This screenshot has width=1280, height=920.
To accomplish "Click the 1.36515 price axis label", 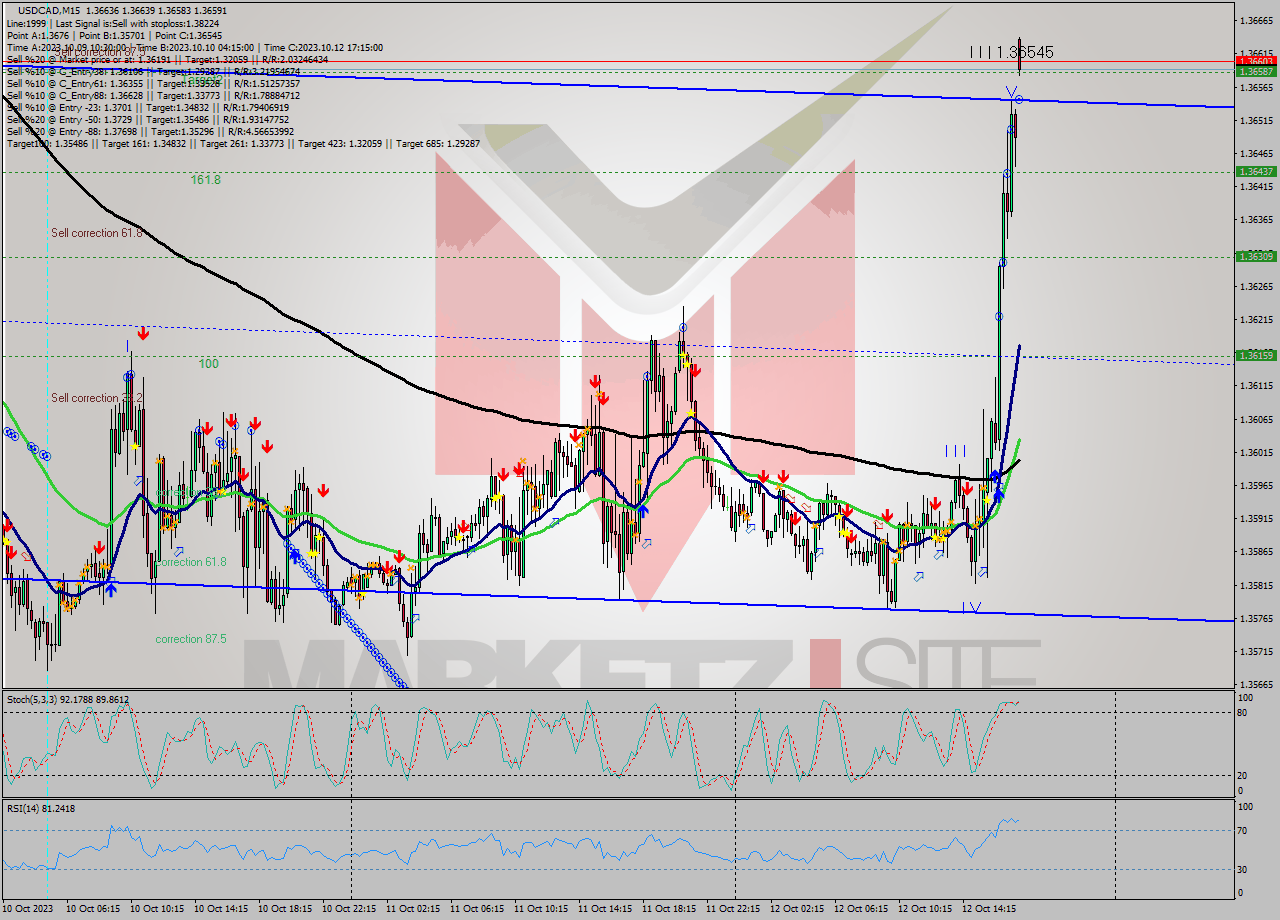I will [1256, 120].
